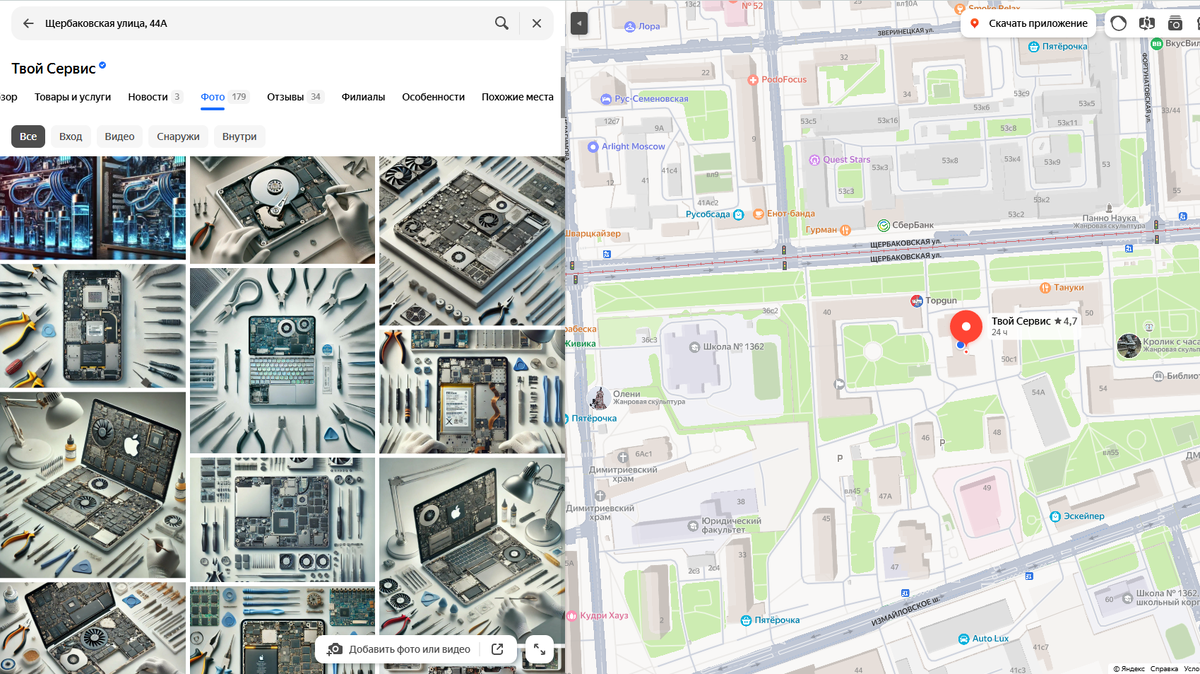Screen dimensions: 1200x674
Task: Clear the search with the X icon
Action: click(x=536, y=23)
